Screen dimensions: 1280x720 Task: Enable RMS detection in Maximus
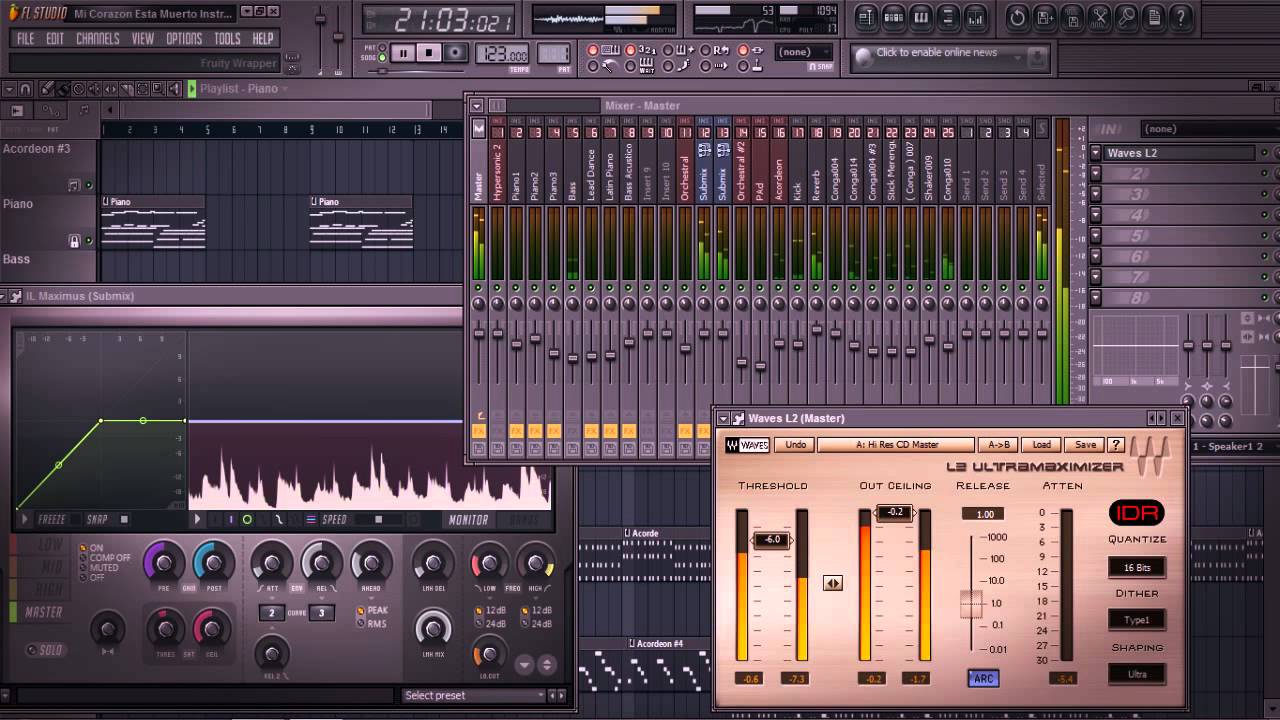pos(372,624)
